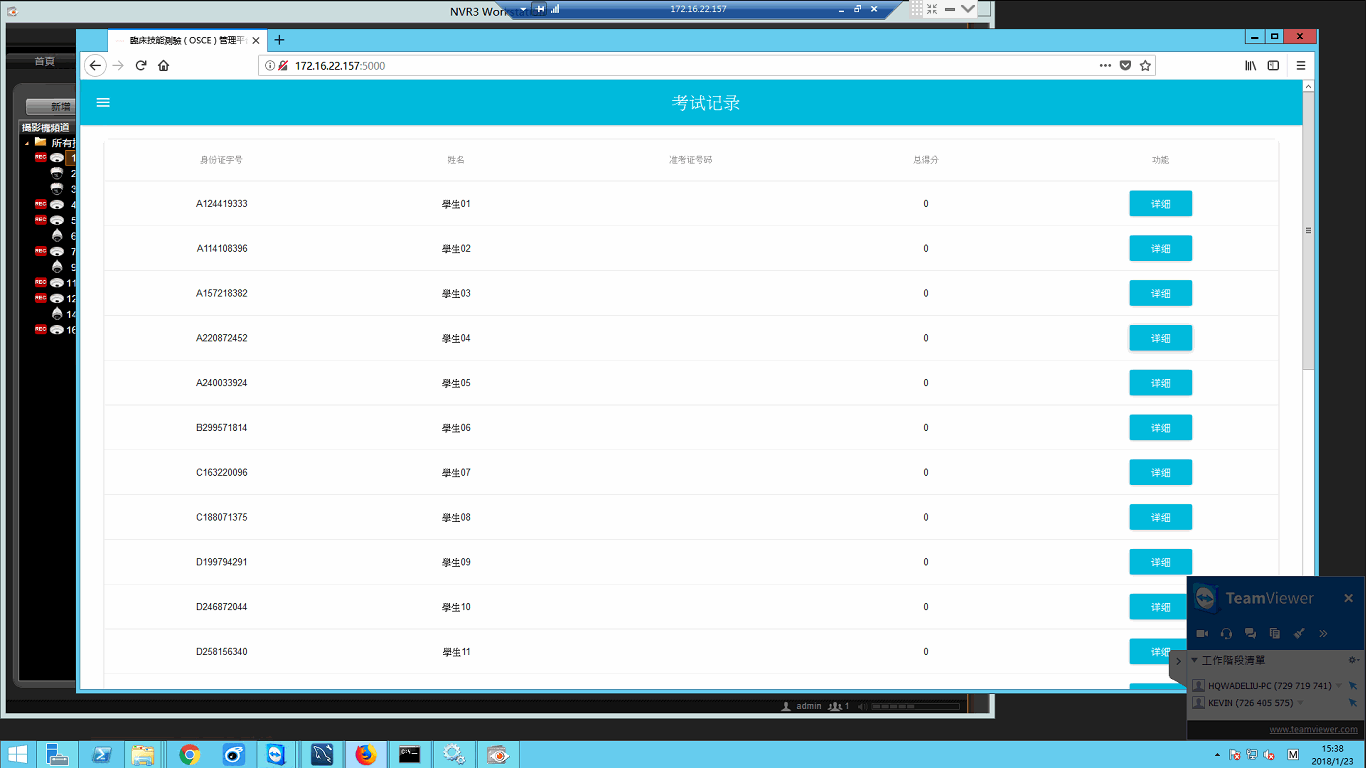
Task: Open a new Firefox tab
Action: coord(279,40)
